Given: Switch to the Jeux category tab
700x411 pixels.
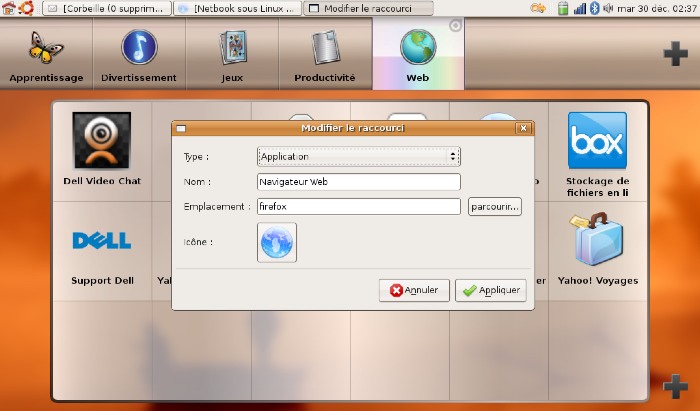Looking at the screenshot, I should pos(232,54).
